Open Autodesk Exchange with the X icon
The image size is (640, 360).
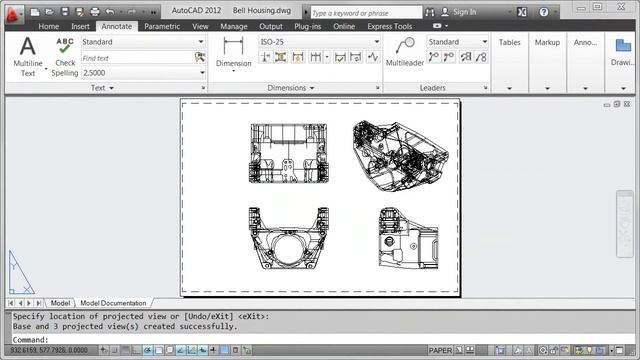(522, 12)
